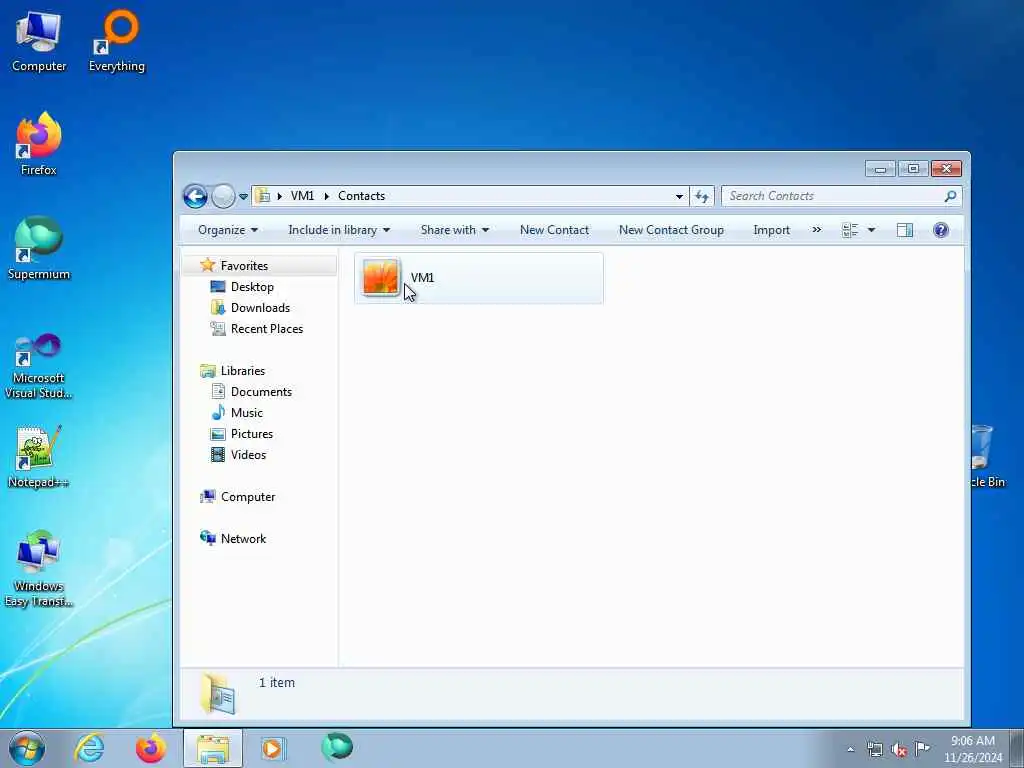Select Videos library in navigation pane
The height and width of the screenshot is (768, 1024).
[248, 455]
